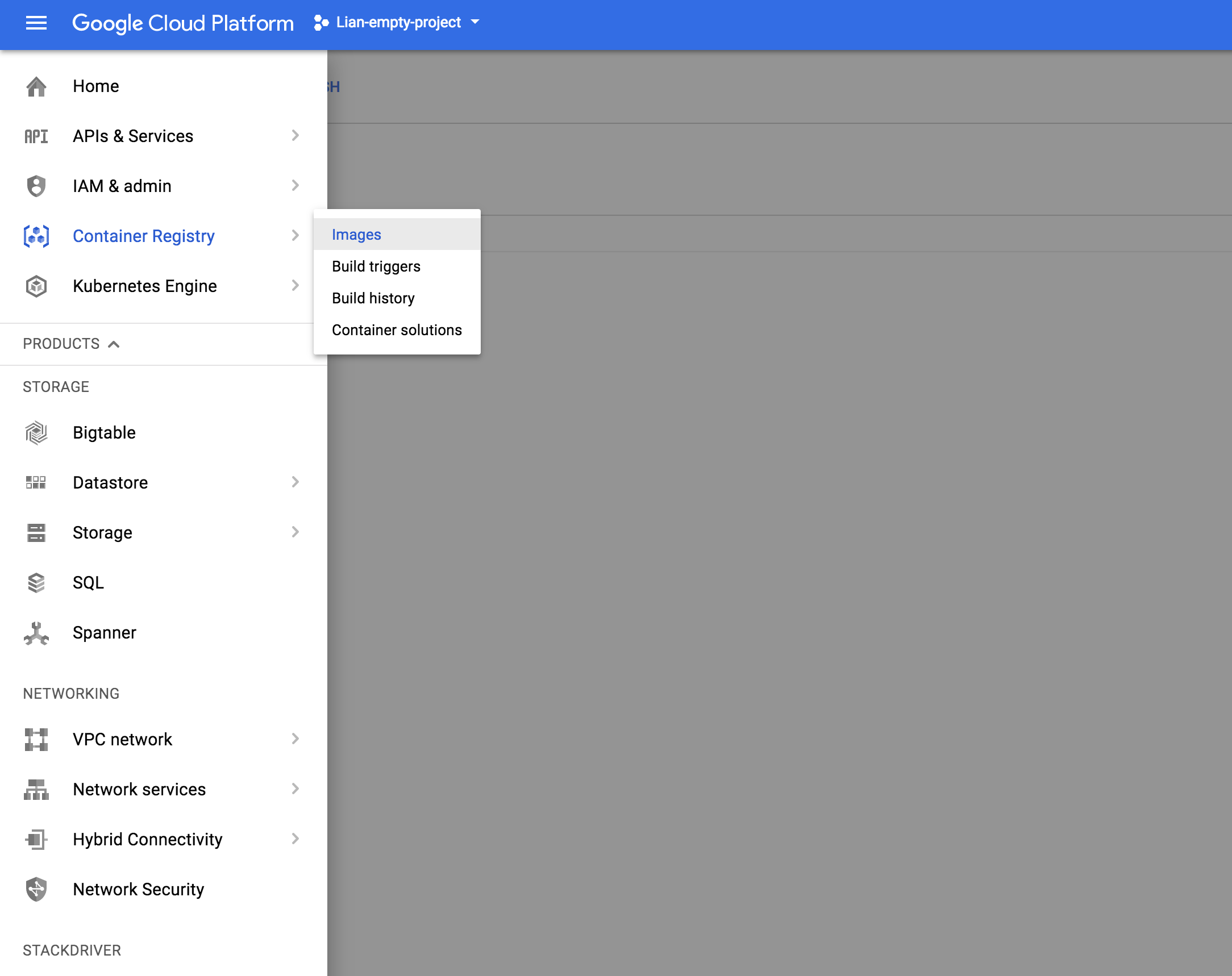This screenshot has width=1232, height=976.
Task: Click the Google Cloud Platform logo
Action: click(183, 23)
